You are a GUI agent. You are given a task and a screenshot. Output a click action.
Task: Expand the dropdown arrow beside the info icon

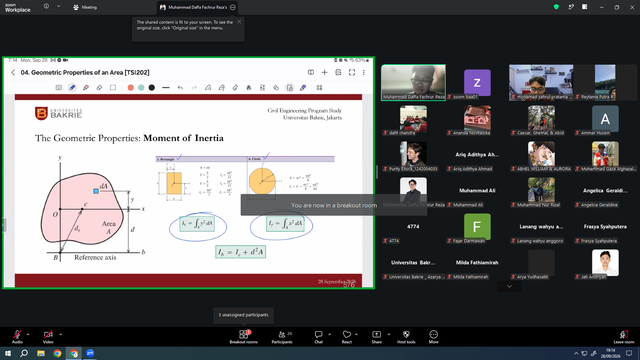[x=58, y=7]
